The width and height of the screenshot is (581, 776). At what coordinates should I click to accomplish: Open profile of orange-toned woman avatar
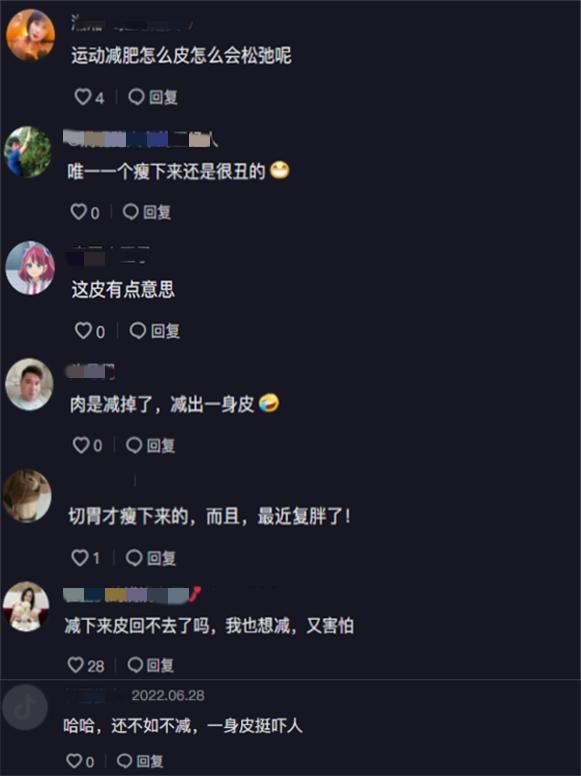coord(30,35)
